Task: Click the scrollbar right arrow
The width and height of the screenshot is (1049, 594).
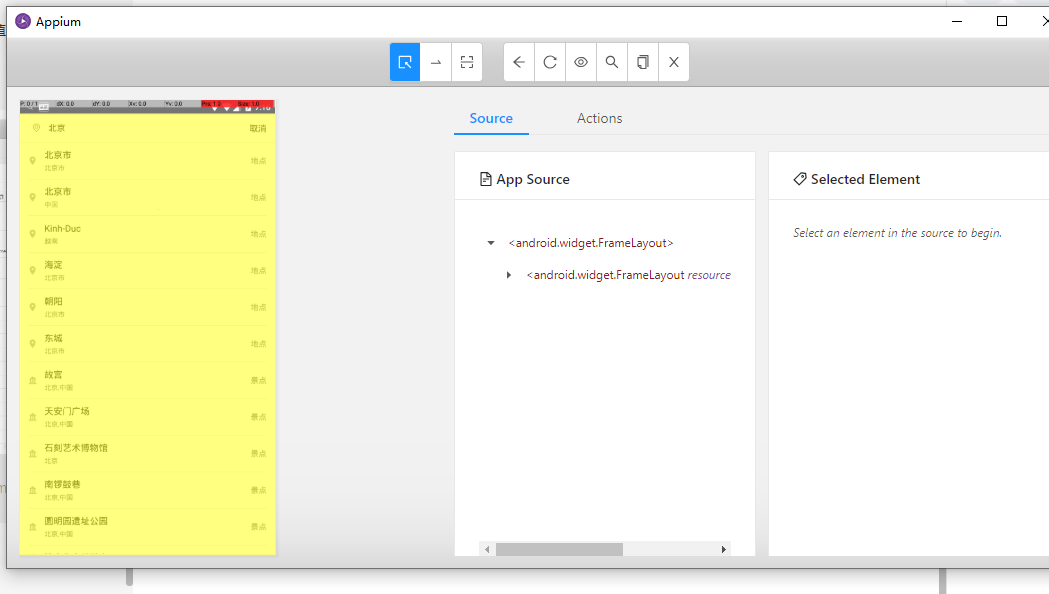Action: coord(723,549)
